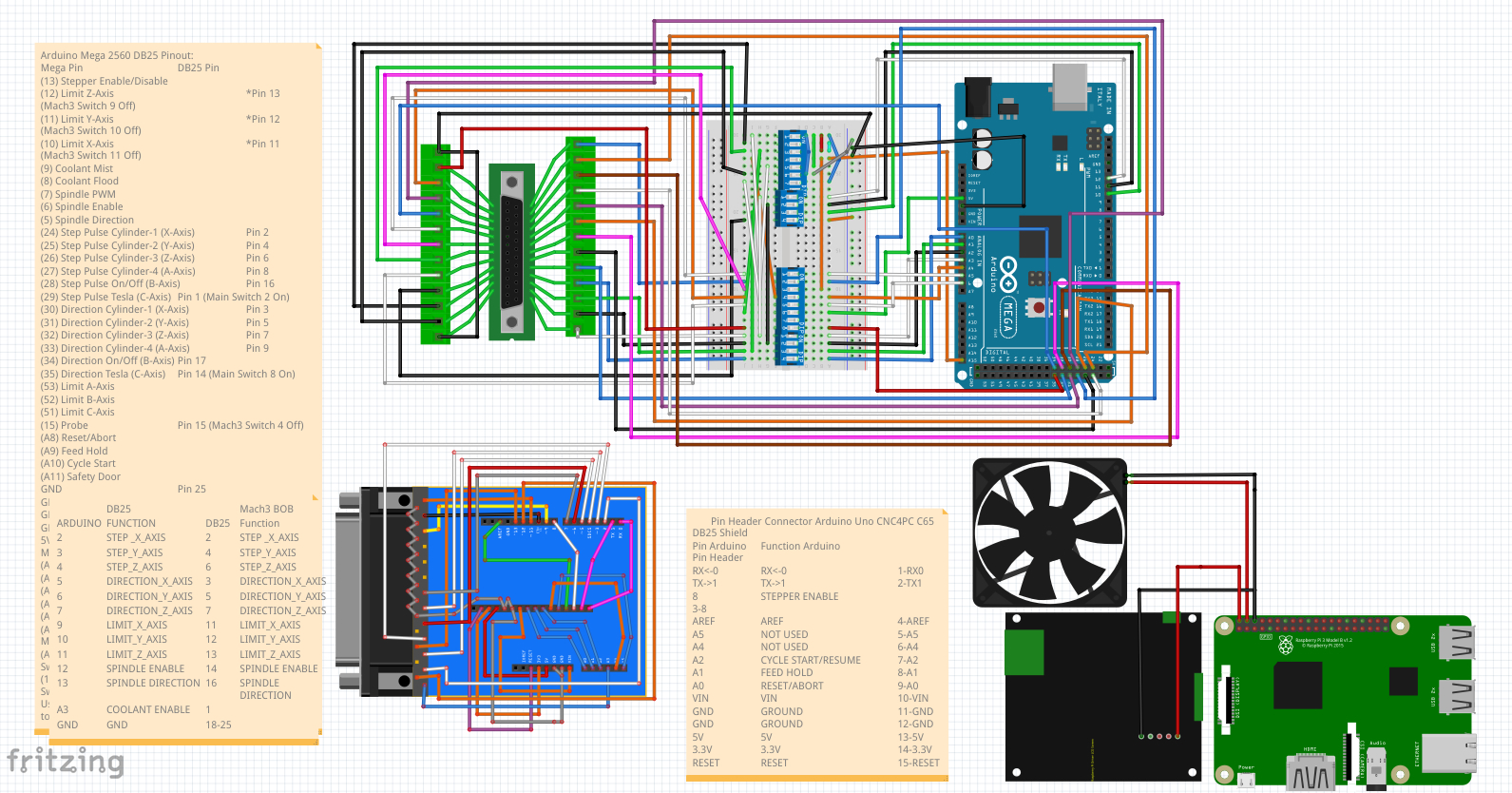Click the 'Pin 15 (Mach3 Switch 4 Off)' text
The width and height of the screenshot is (1512, 793).
(x=240, y=425)
